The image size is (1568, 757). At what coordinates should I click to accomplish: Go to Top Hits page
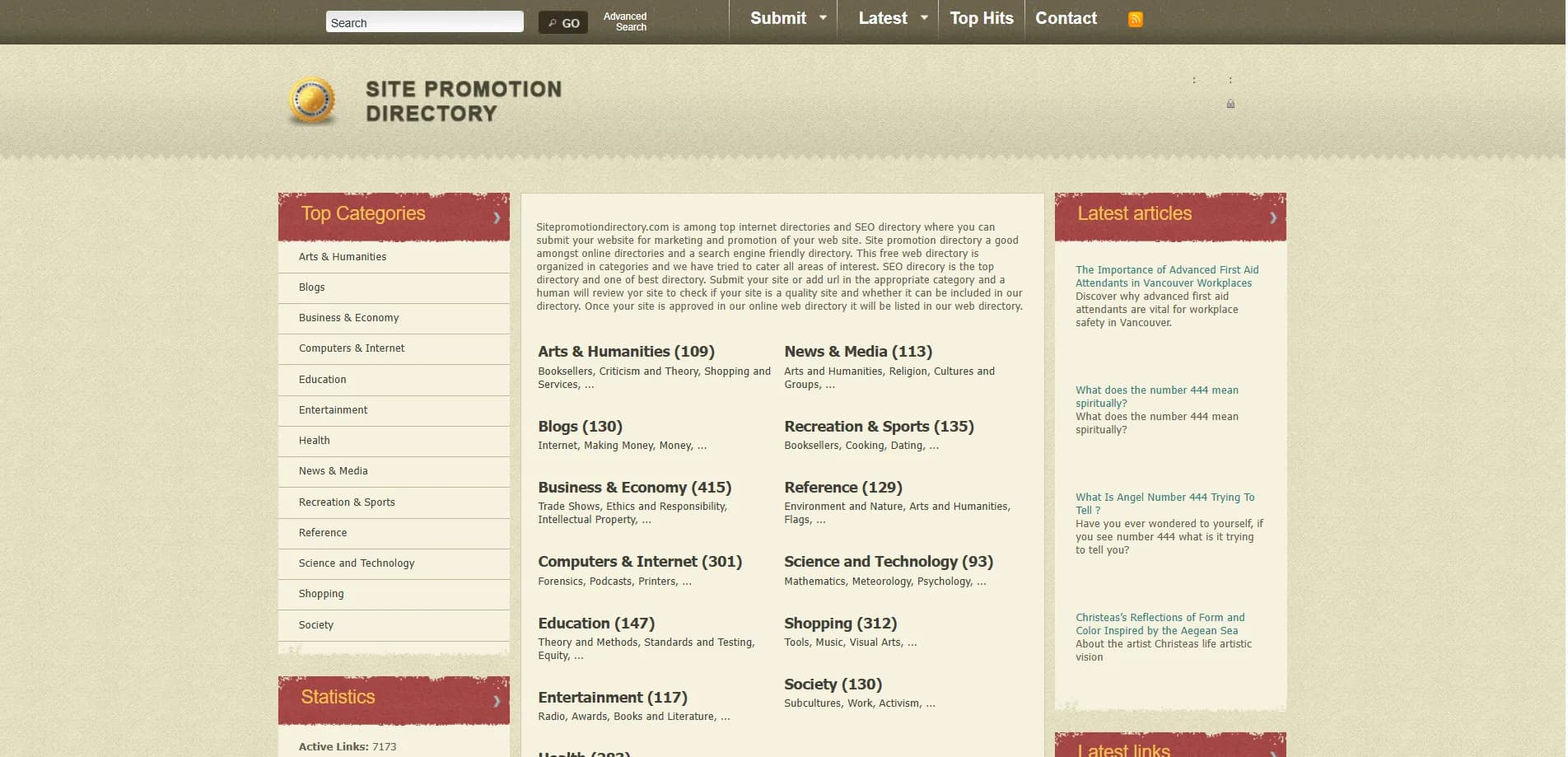982,18
